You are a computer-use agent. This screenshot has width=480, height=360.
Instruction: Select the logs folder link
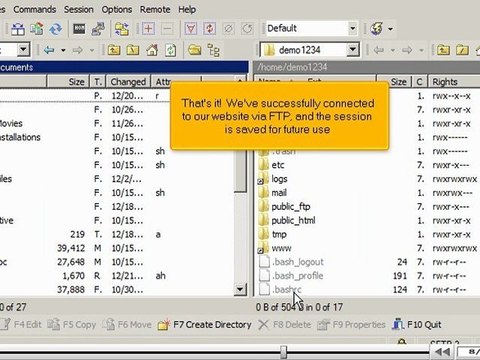pos(273,179)
